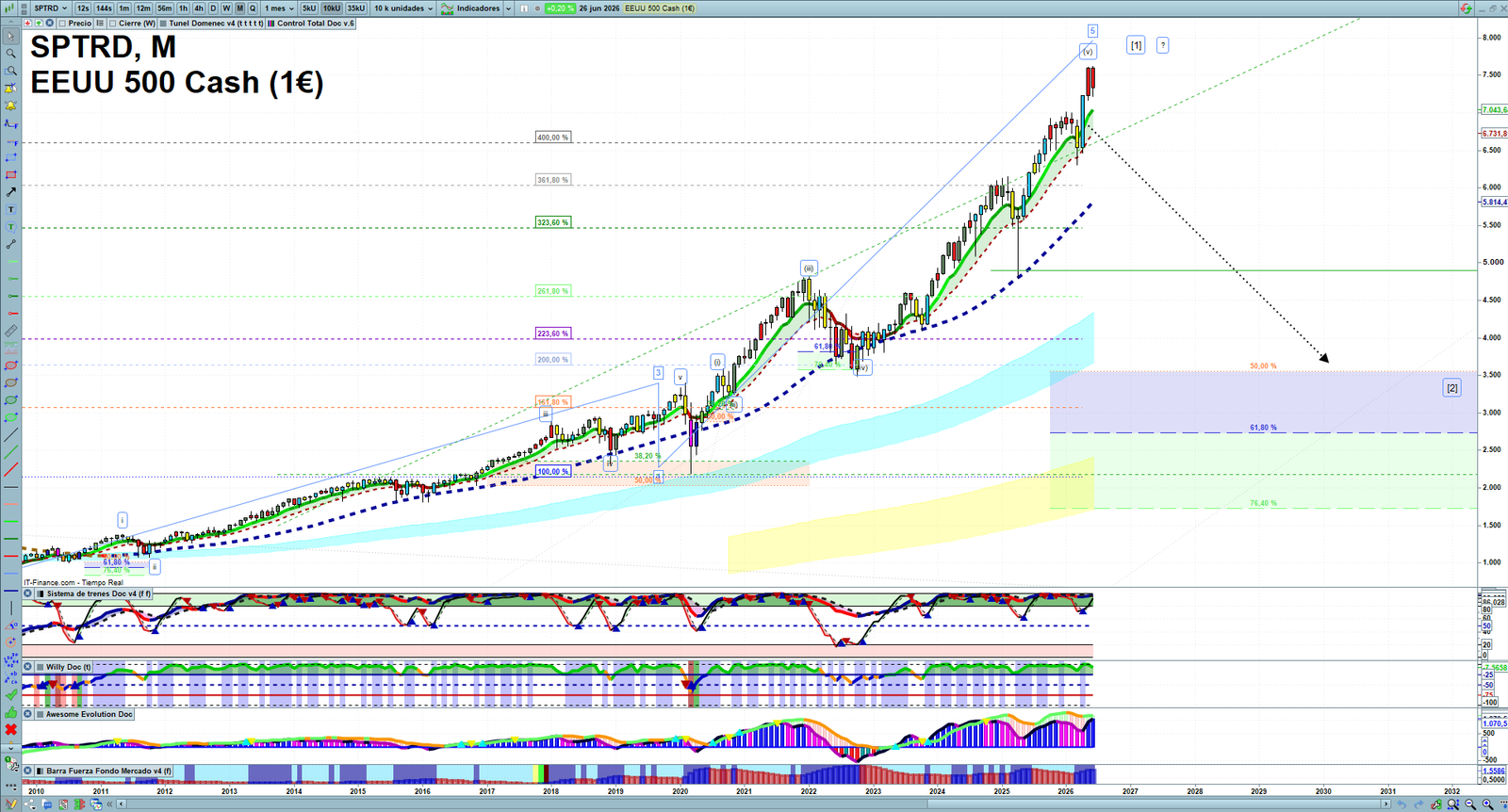This screenshot has width=1508, height=812.
Task: Select the 10kU units toggle
Action: click(x=332, y=8)
